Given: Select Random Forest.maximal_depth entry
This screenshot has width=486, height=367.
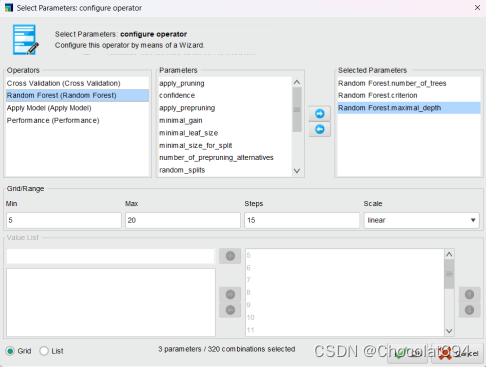Looking at the screenshot, I should point(409,108).
